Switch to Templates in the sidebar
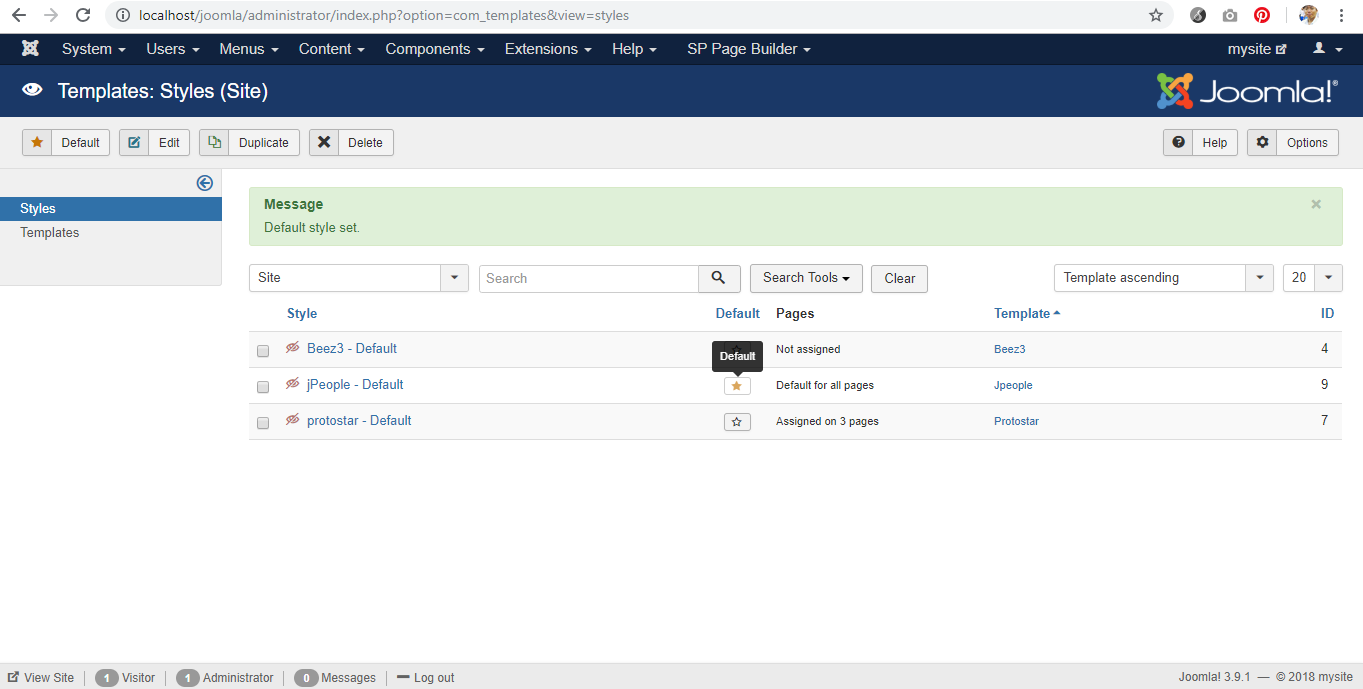 (50, 233)
